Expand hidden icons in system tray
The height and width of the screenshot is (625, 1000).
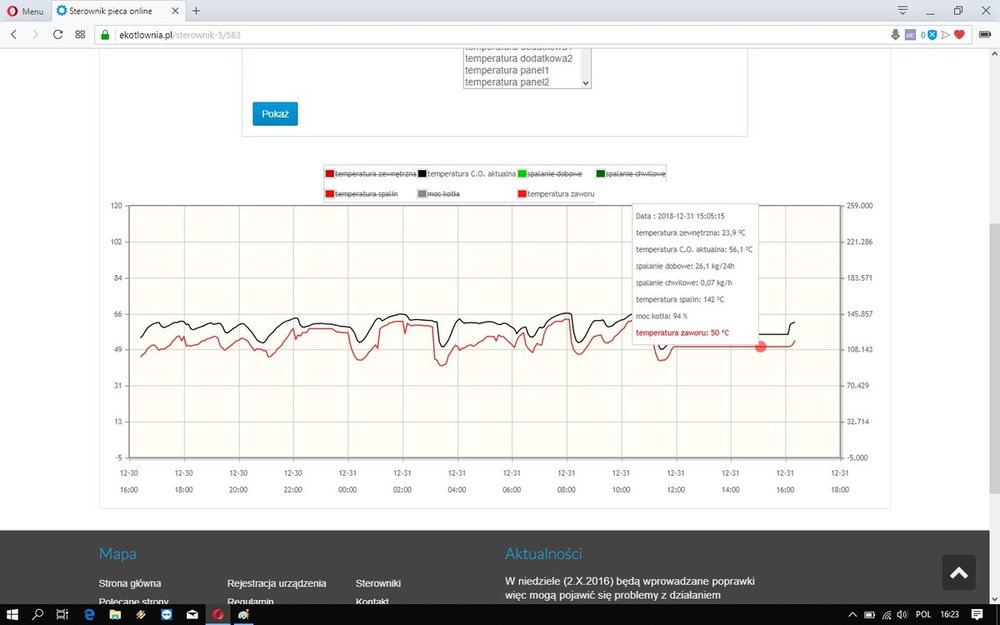(852, 614)
